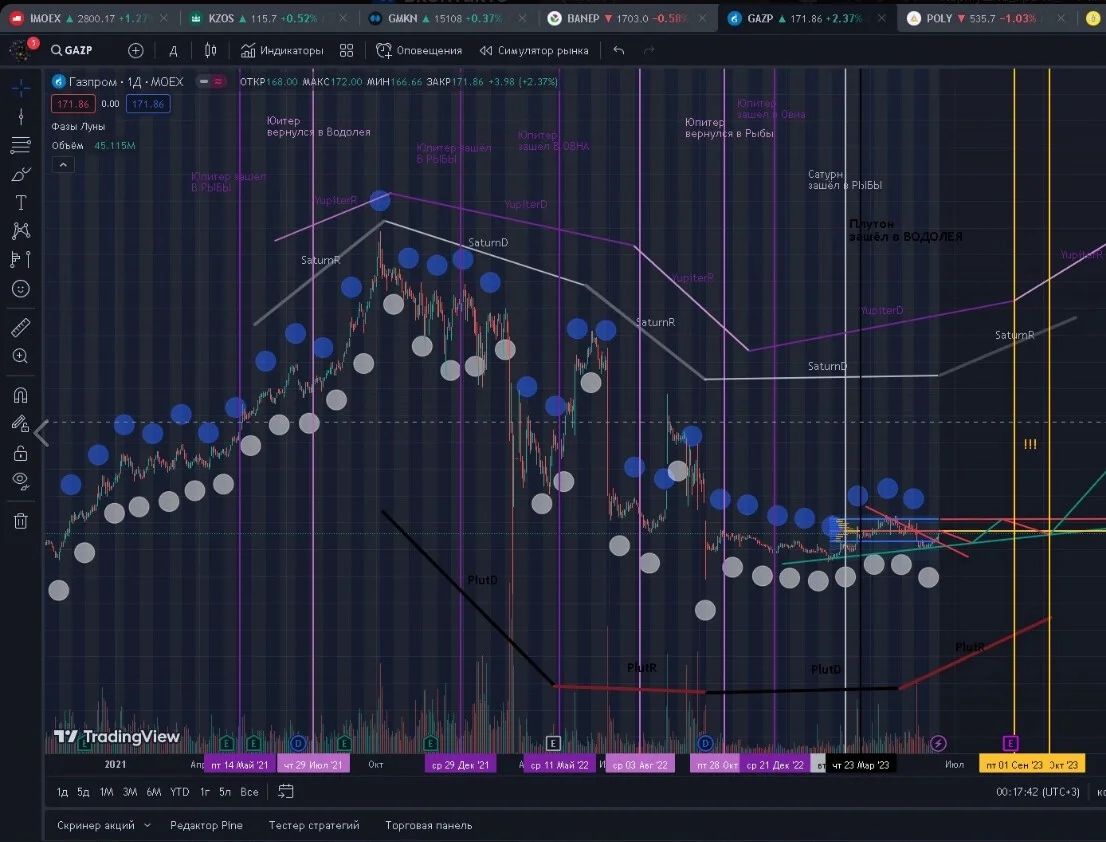
Task: Select the 6М time range
Action: tap(154, 792)
